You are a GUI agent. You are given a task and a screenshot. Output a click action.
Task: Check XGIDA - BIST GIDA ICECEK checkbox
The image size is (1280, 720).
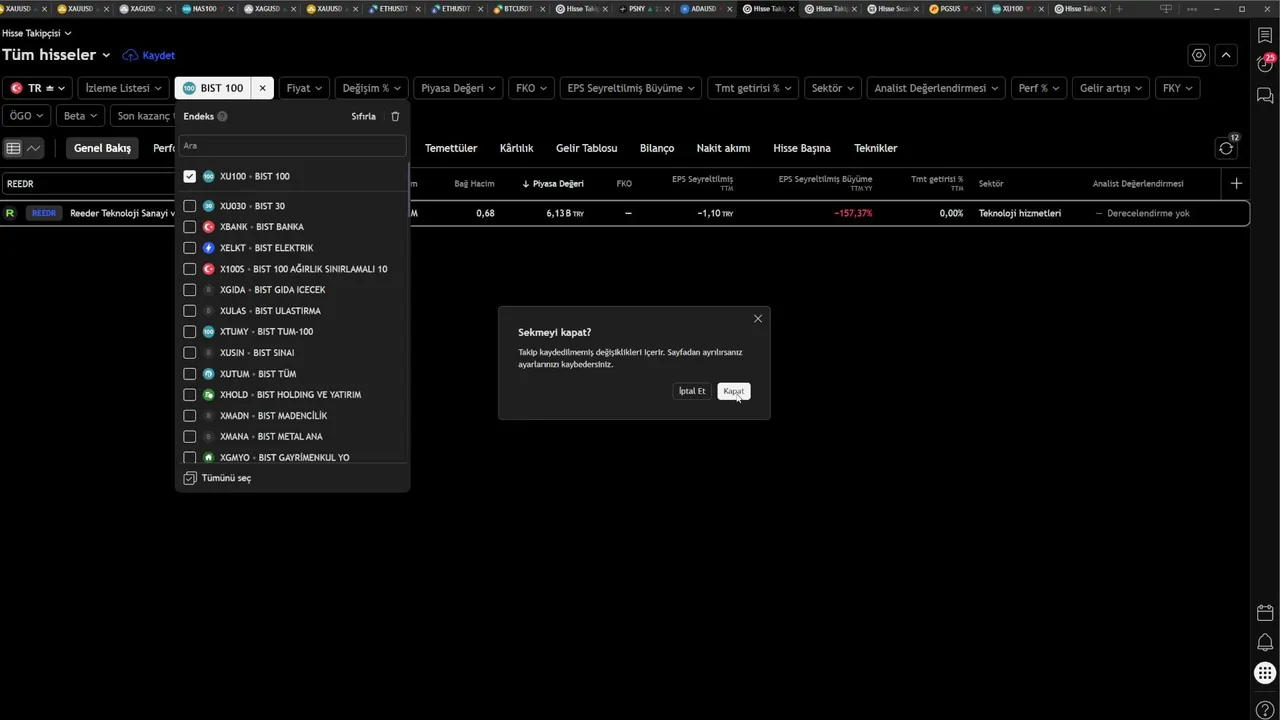(x=190, y=290)
